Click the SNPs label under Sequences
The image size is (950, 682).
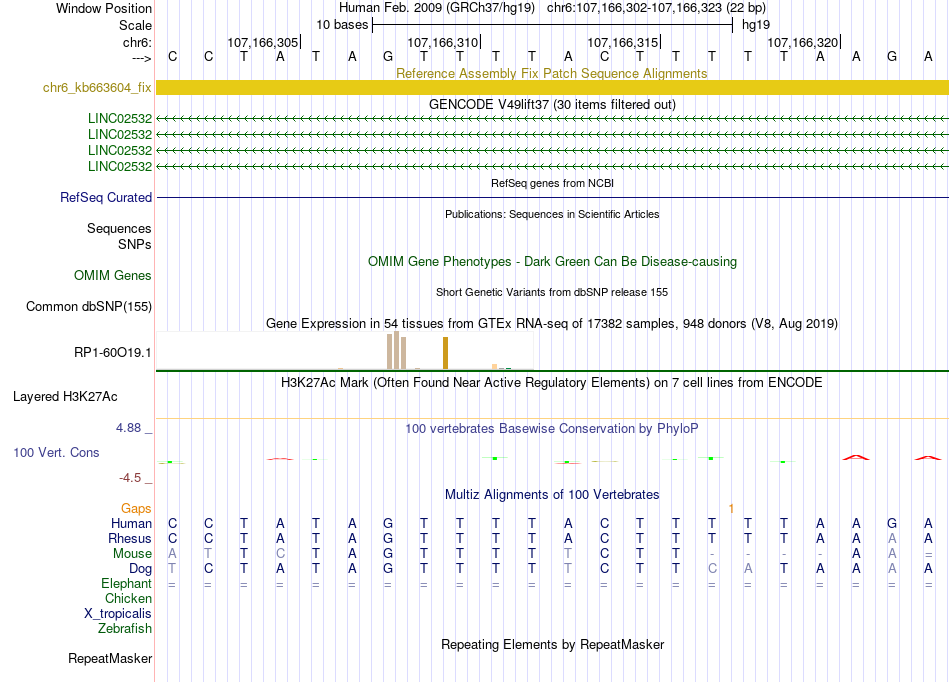click(135, 244)
